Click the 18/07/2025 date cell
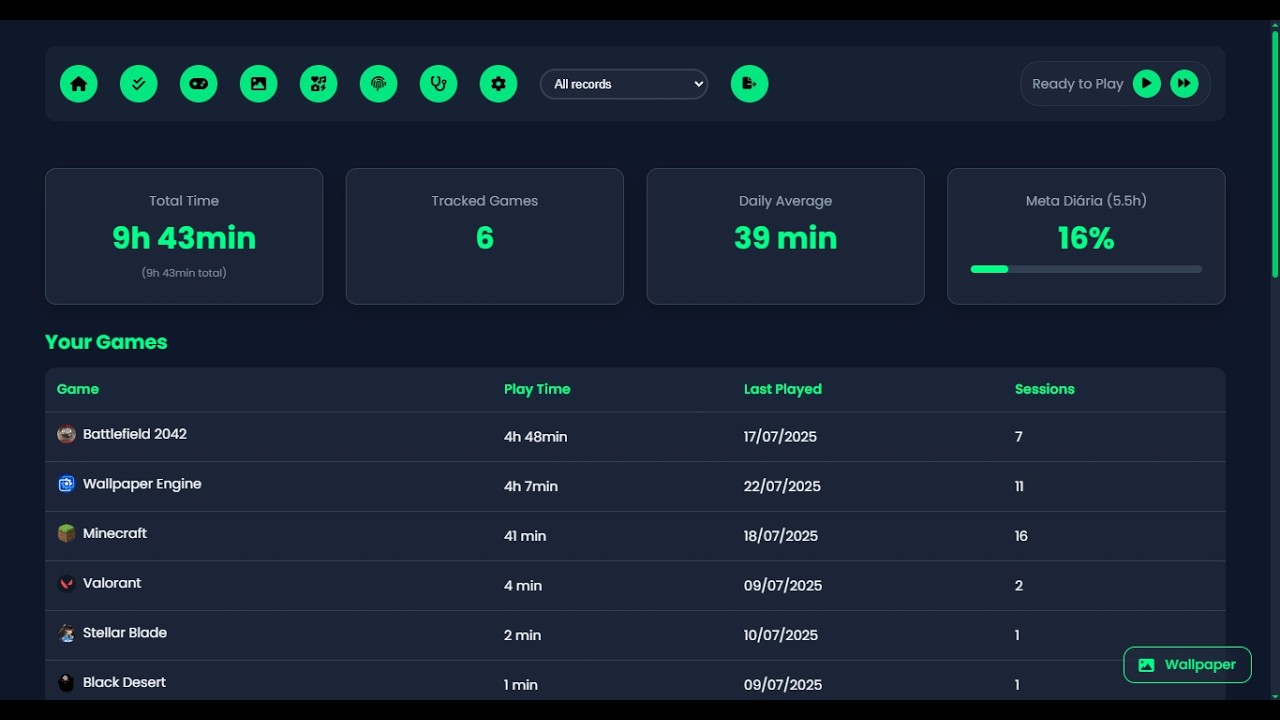The width and height of the screenshot is (1280, 720). [781, 536]
